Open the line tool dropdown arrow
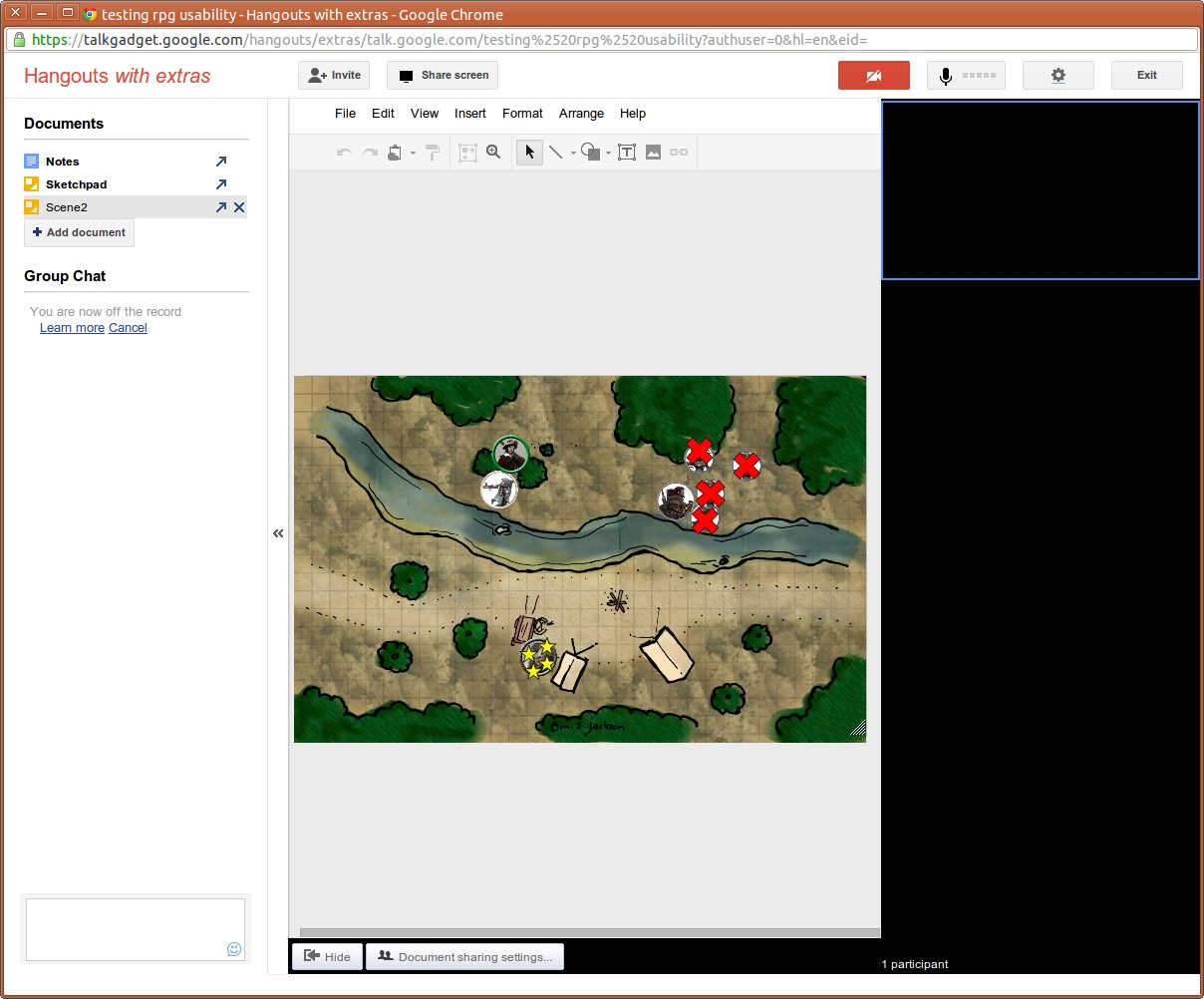This screenshot has height=999, width=1204. click(573, 153)
